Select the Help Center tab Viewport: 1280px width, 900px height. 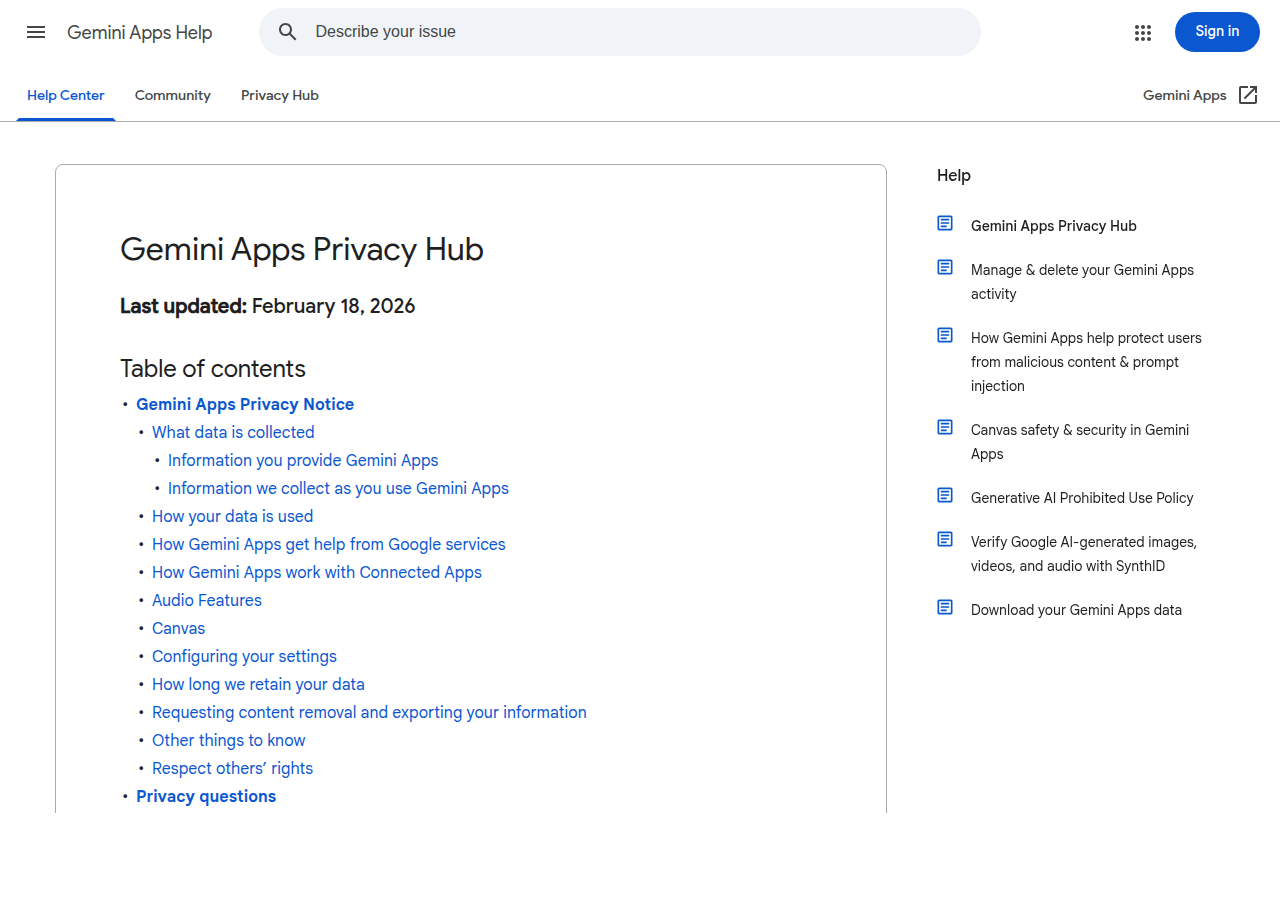pyautogui.click(x=66, y=95)
